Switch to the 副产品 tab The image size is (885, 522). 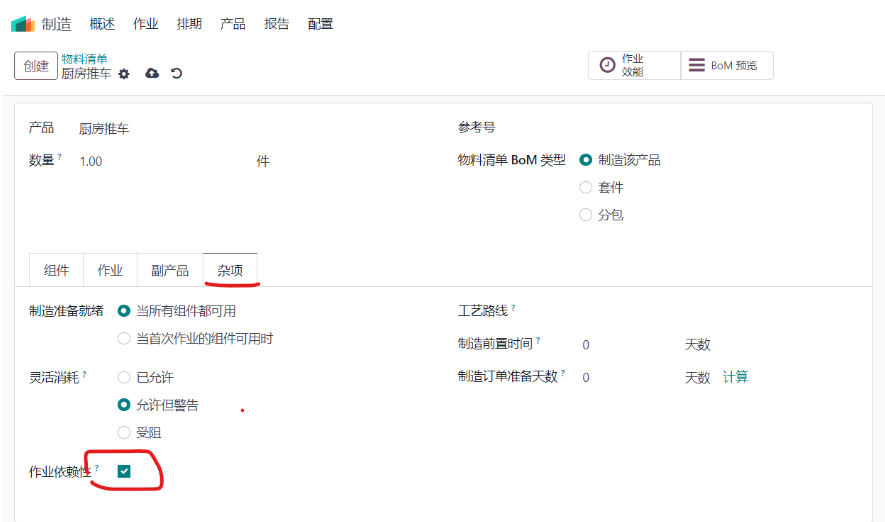click(x=170, y=270)
